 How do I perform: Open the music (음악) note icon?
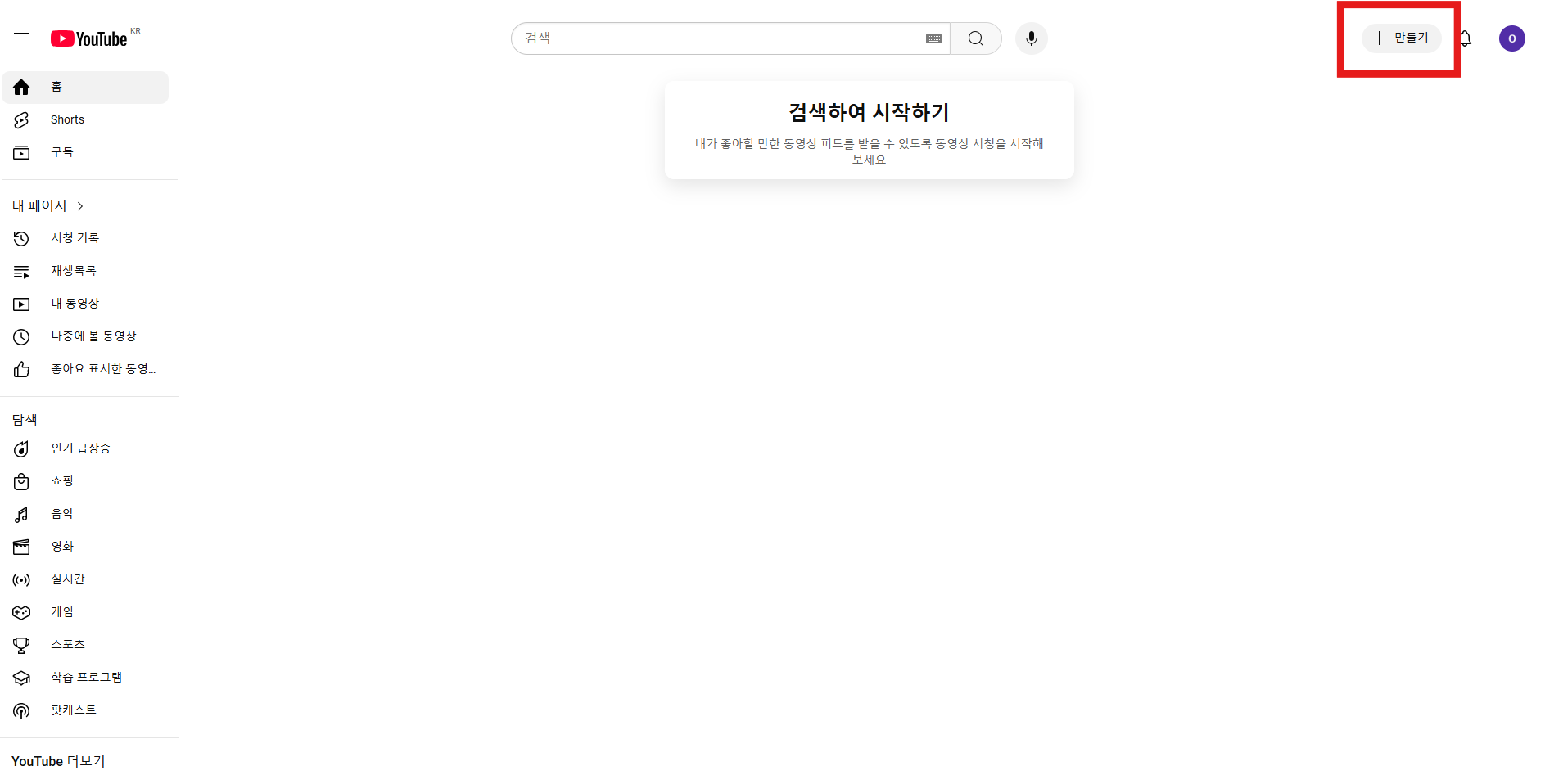point(21,515)
